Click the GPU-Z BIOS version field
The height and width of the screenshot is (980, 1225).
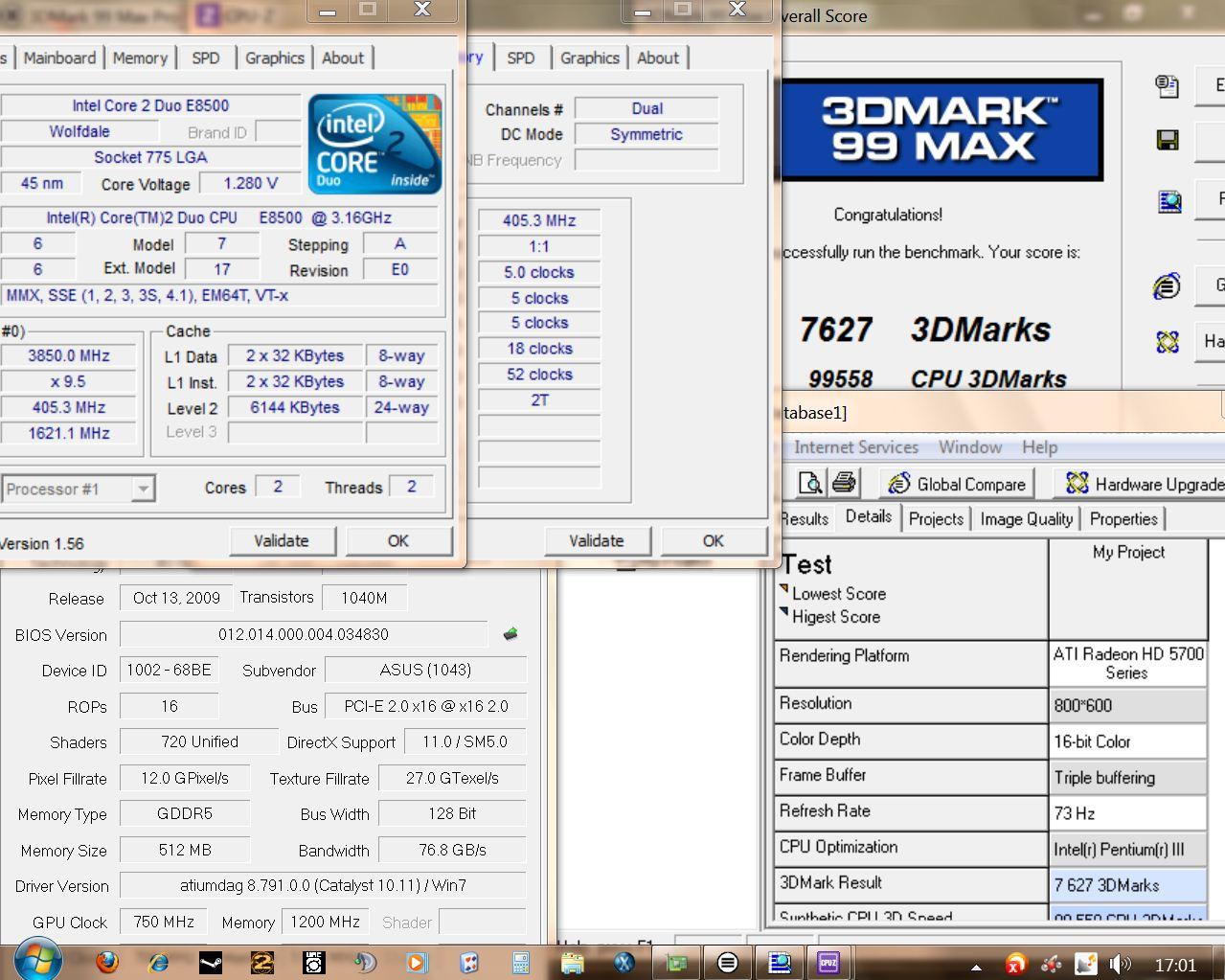[304, 634]
